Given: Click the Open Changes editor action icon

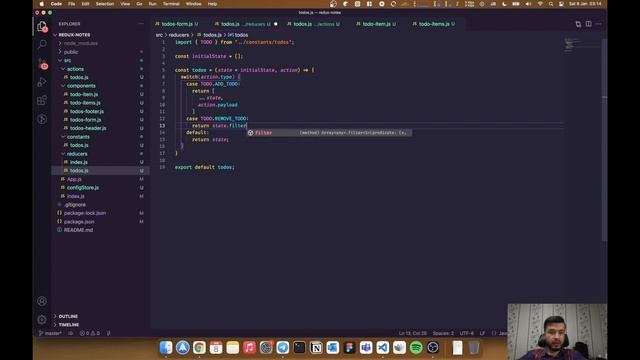Looking at the screenshot, I should pyautogui.click(x=578, y=24).
